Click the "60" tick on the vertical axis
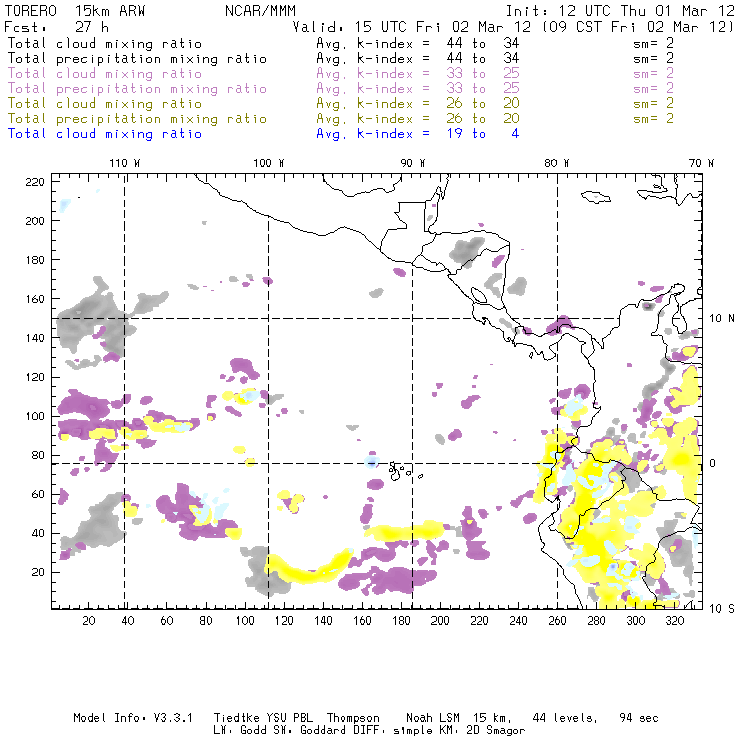Viewport: 740px width, 740px height. (38, 494)
